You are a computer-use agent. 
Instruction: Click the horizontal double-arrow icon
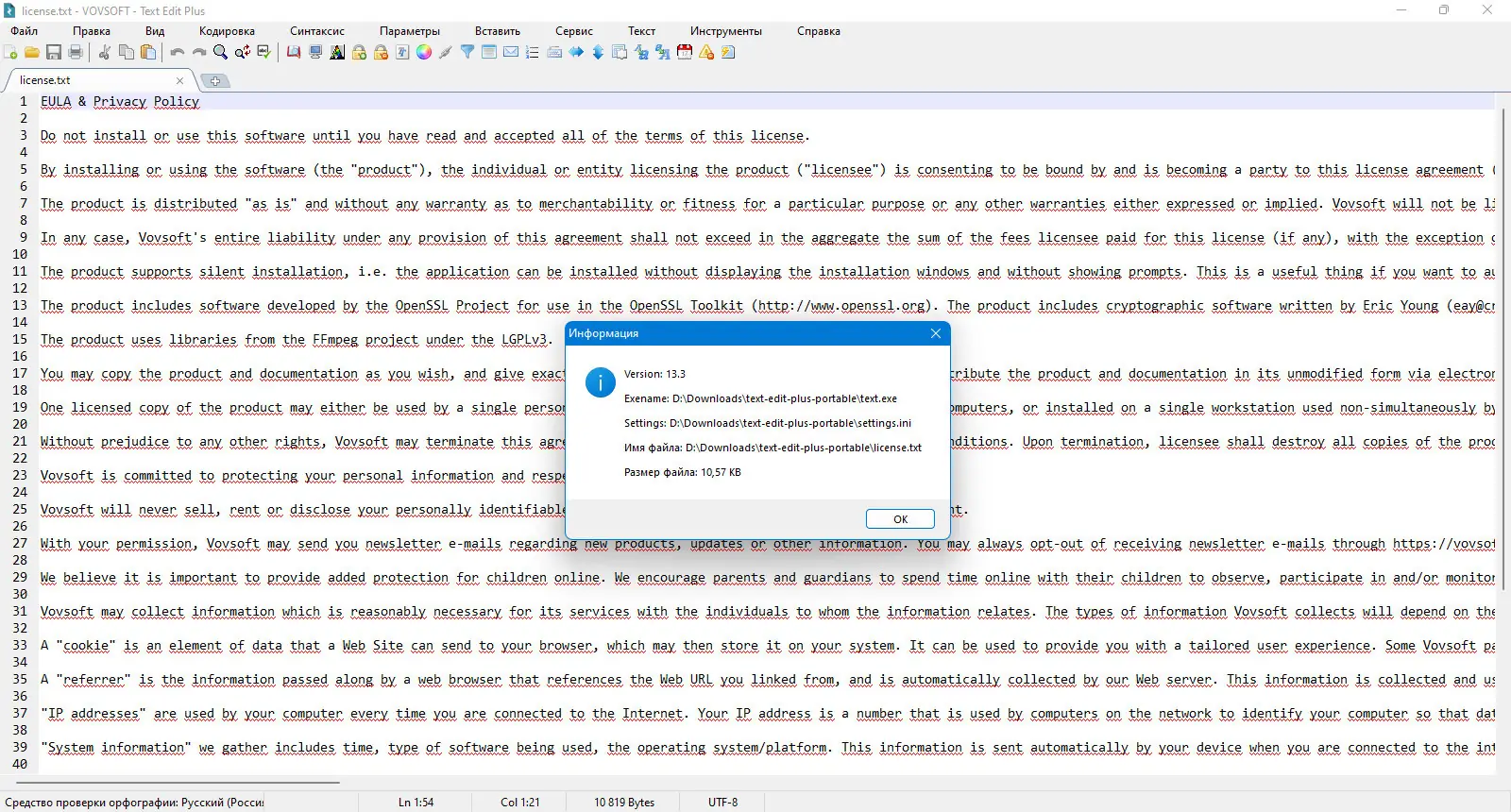[x=576, y=52]
